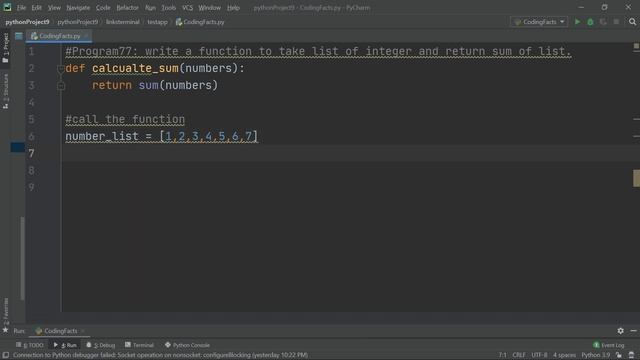Screen dimensions: 640x360
Task: Collapse the calcualte_sum function fold marker at line 2
Action: pyautogui.click(x=61, y=69)
